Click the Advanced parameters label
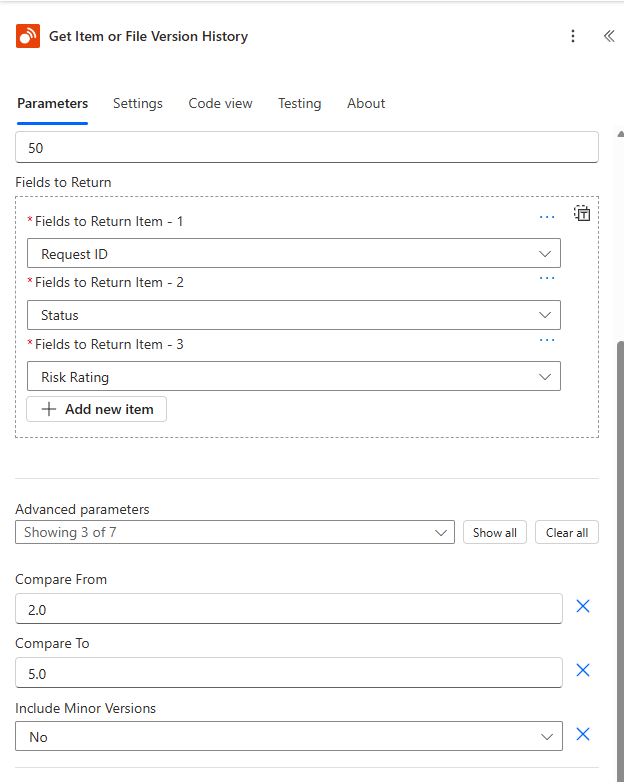Image resolution: width=624 pixels, height=782 pixels. (82, 509)
